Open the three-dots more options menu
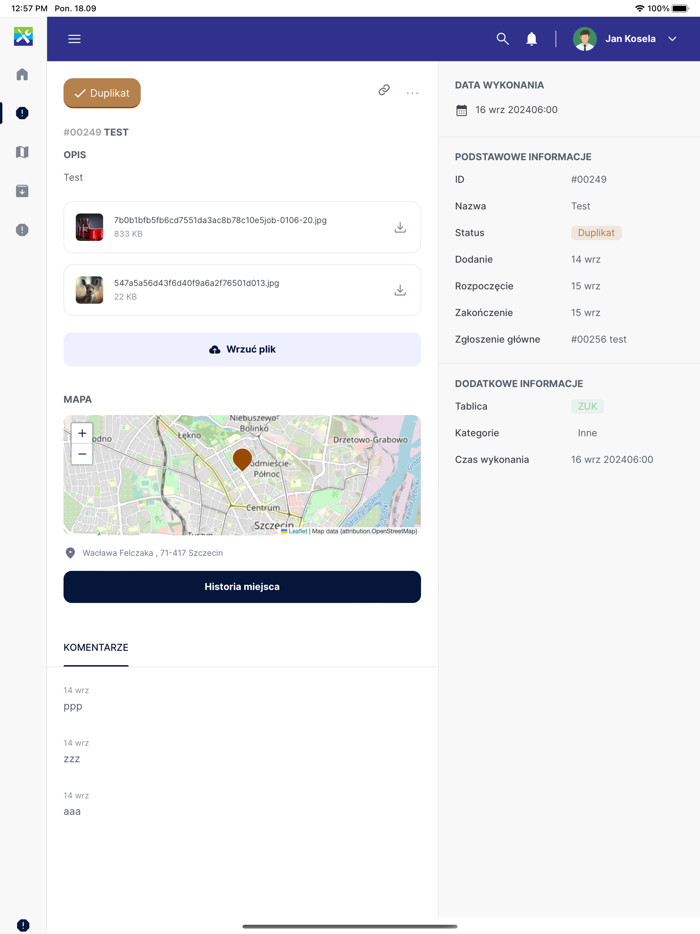Viewport: 700px width, 934px height. click(412, 93)
